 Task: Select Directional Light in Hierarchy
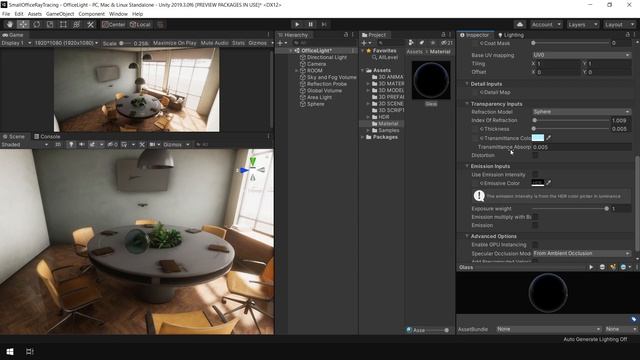[x=327, y=57]
